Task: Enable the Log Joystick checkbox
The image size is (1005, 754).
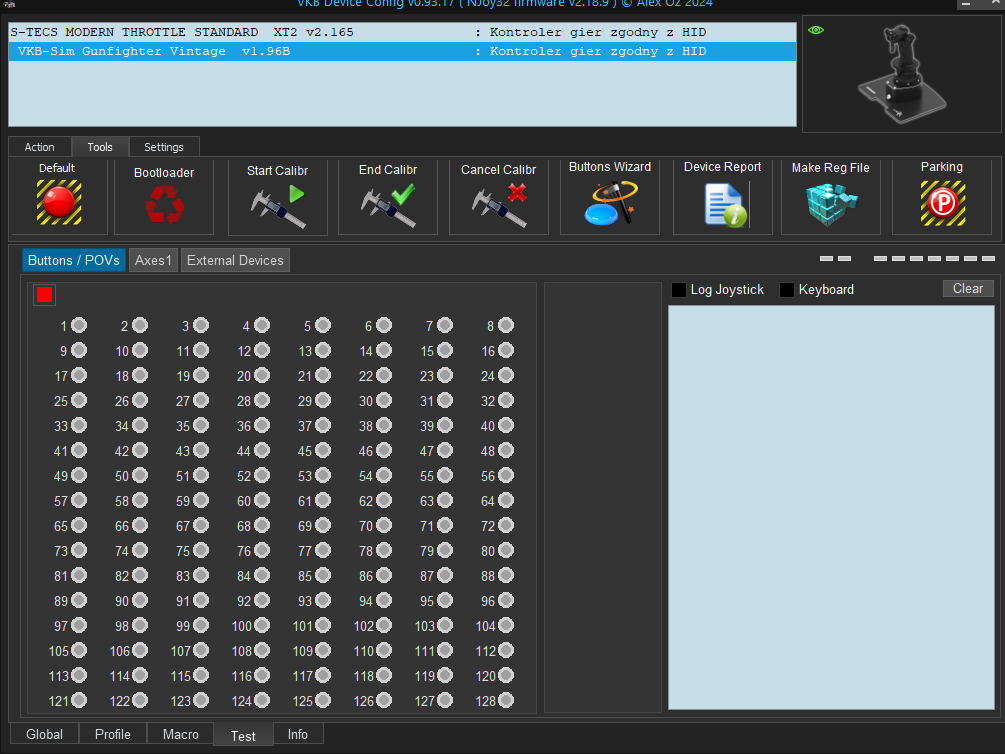Action: point(679,290)
